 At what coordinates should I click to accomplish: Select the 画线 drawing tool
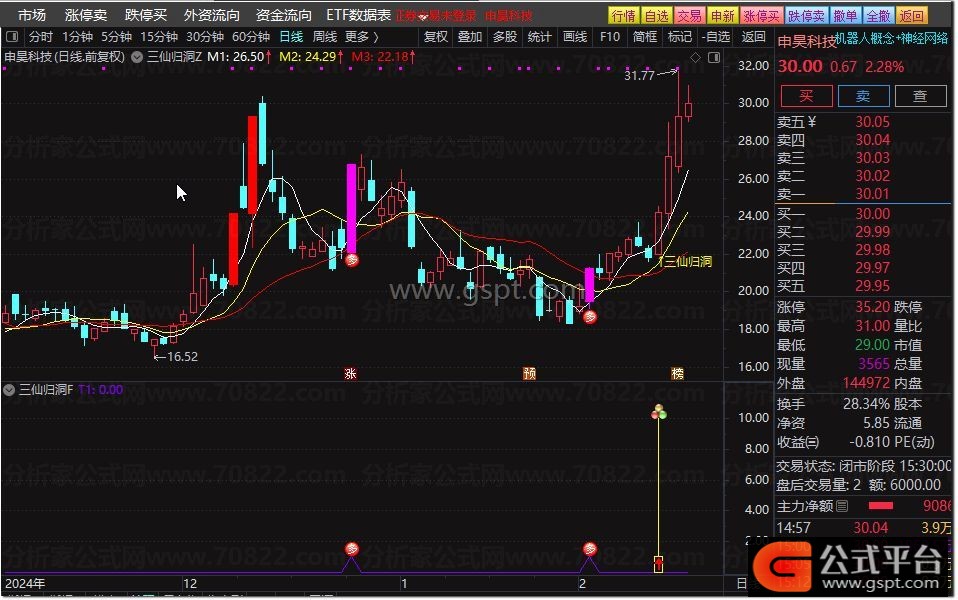click(x=575, y=37)
